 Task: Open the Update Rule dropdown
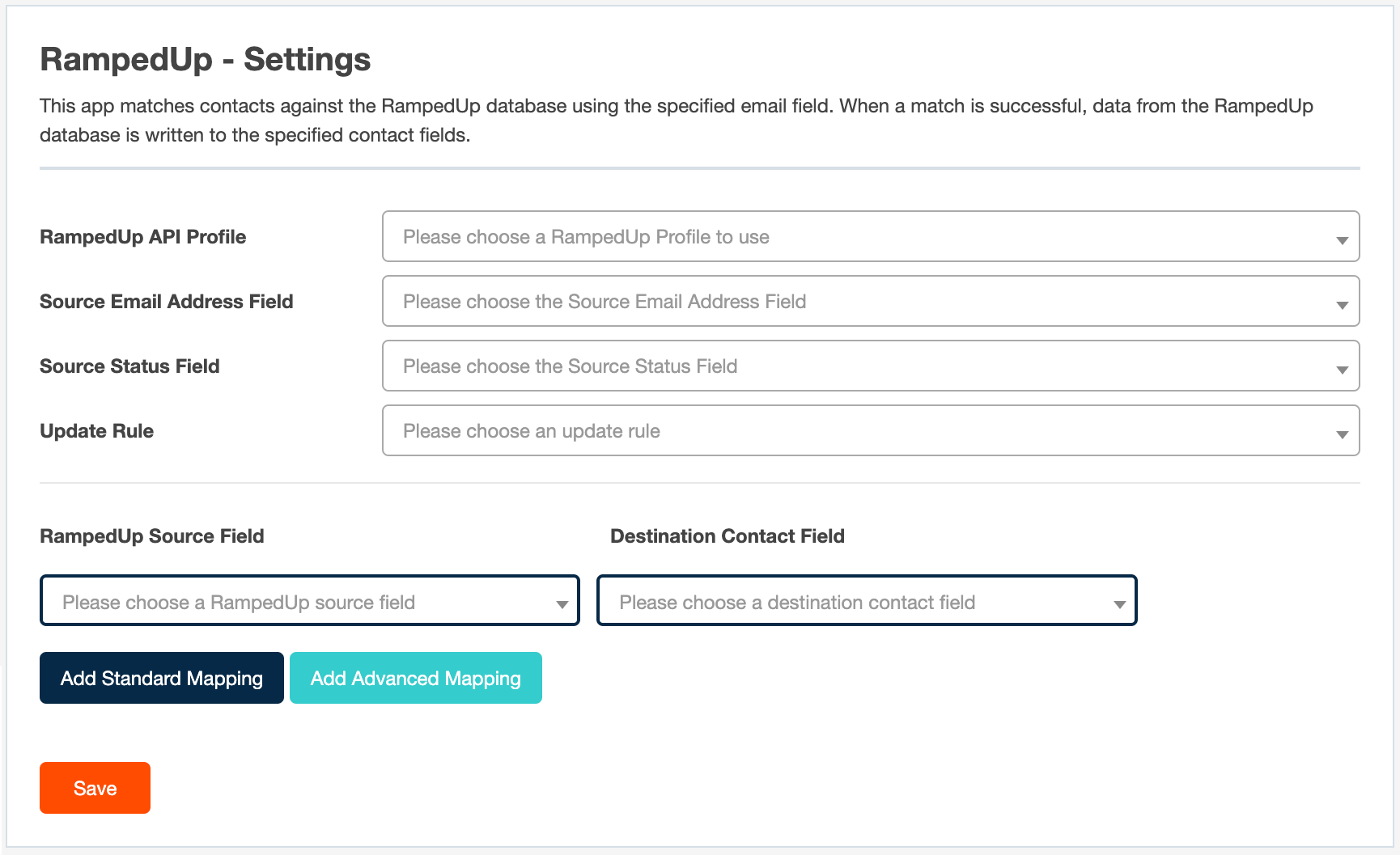coord(871,430)
